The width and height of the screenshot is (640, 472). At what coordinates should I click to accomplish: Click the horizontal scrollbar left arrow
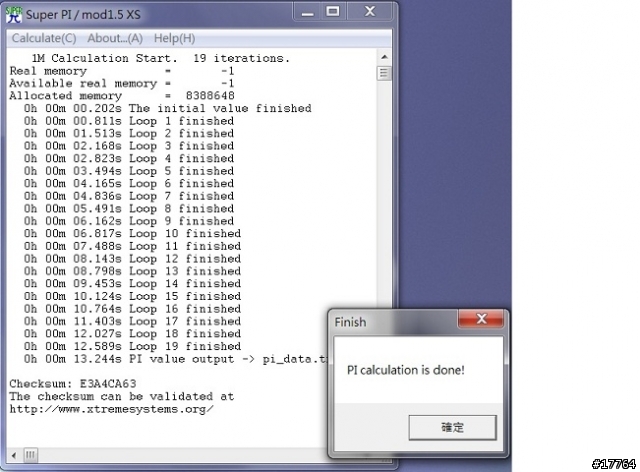tap(14, 455)
